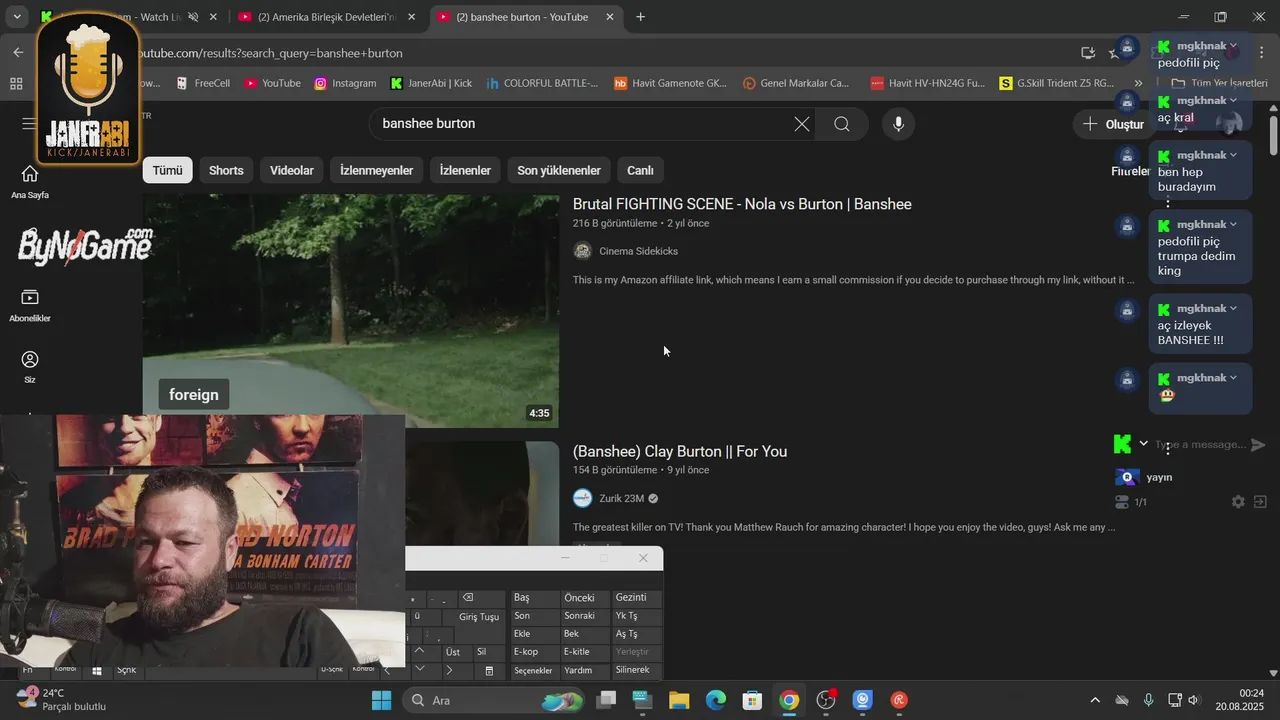Image resolution: width=1280 pixels, height=720 pixels.
Task: Expand the chevron beside the chat message box
Action: 1144,444
